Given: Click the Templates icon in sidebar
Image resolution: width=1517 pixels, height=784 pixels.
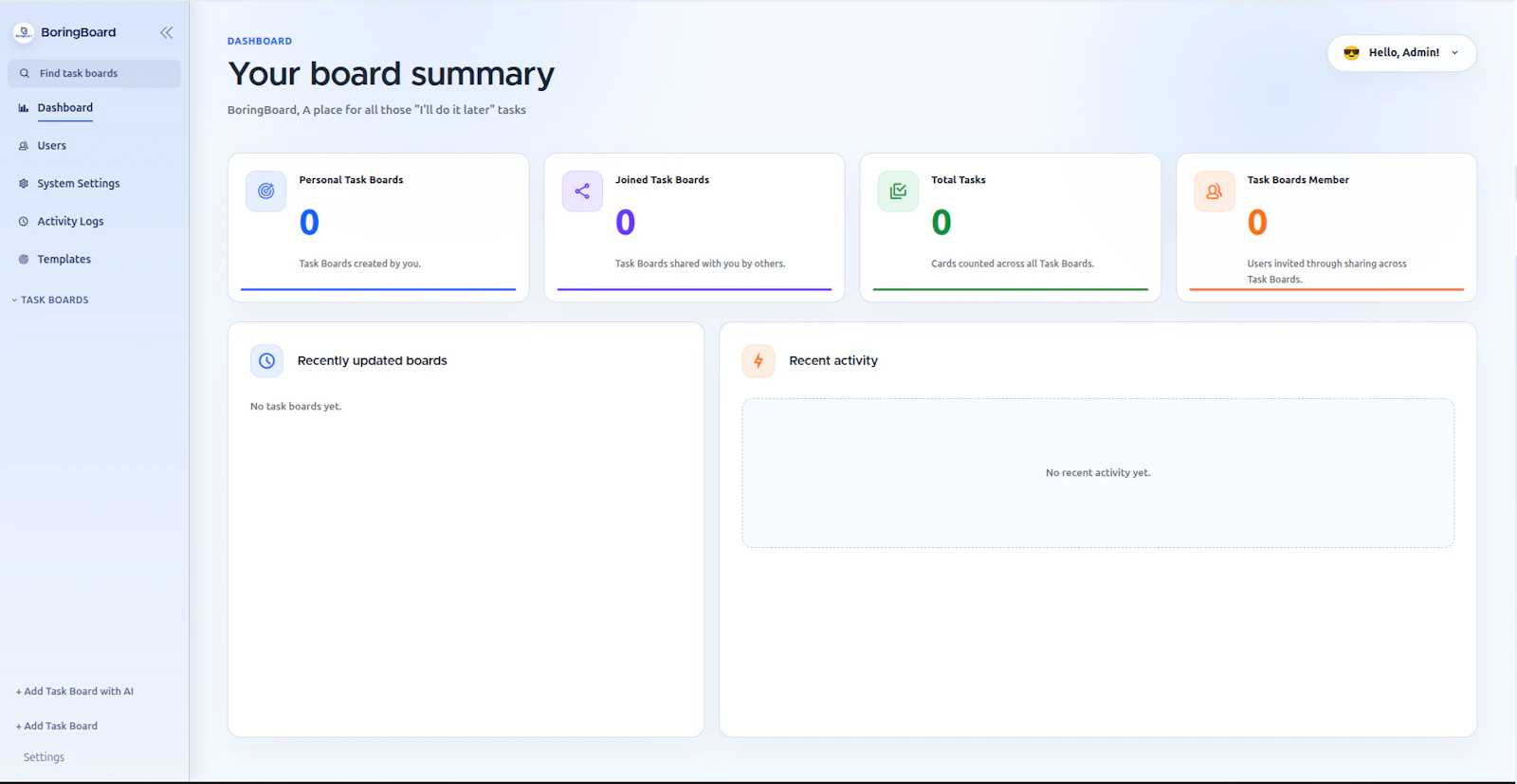Looking at the screenshot, I should pyautogui.click(x=24, y=260).
